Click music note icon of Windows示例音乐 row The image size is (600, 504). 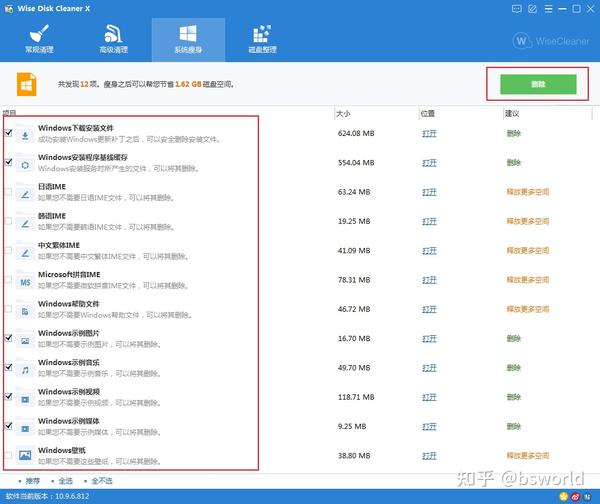[25, 369]
